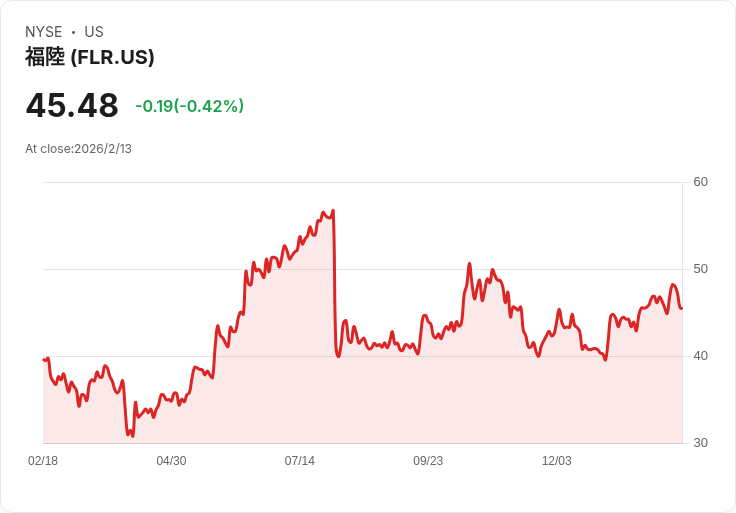The height and width of the screenshot is (513, 736).
Task: Click the chart's highest peak near 57
Action: pyautogui.click(x=333, y=210)
